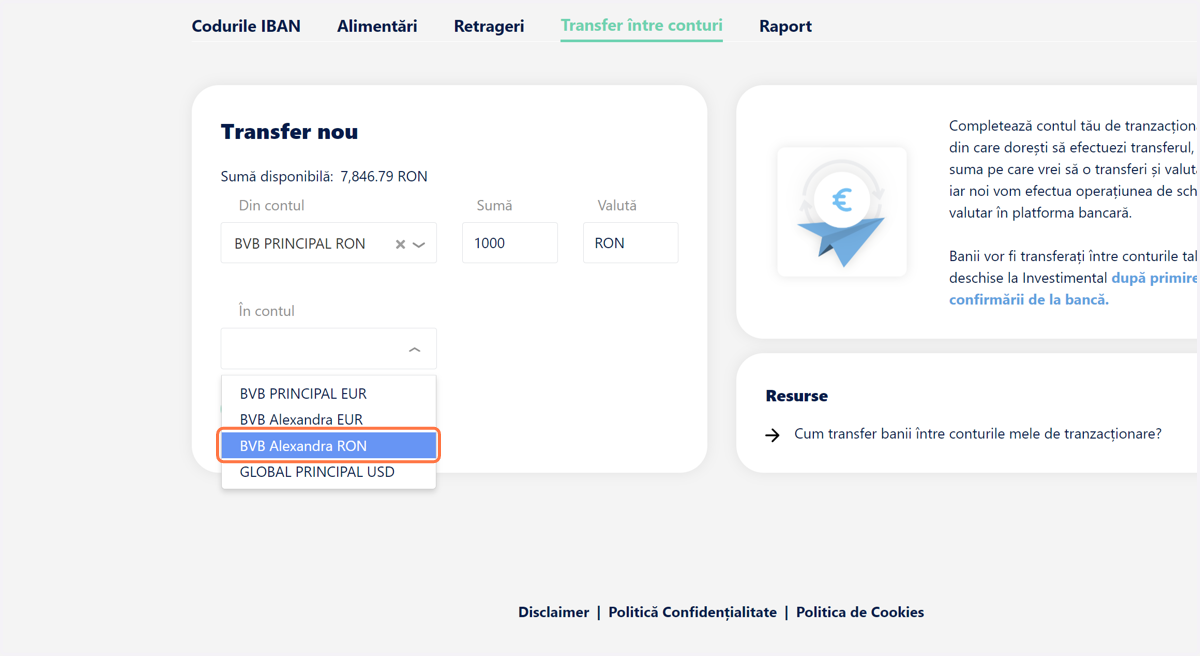
Task: Open the Codurile IBAN tab
Action: [x=246, y=26]
